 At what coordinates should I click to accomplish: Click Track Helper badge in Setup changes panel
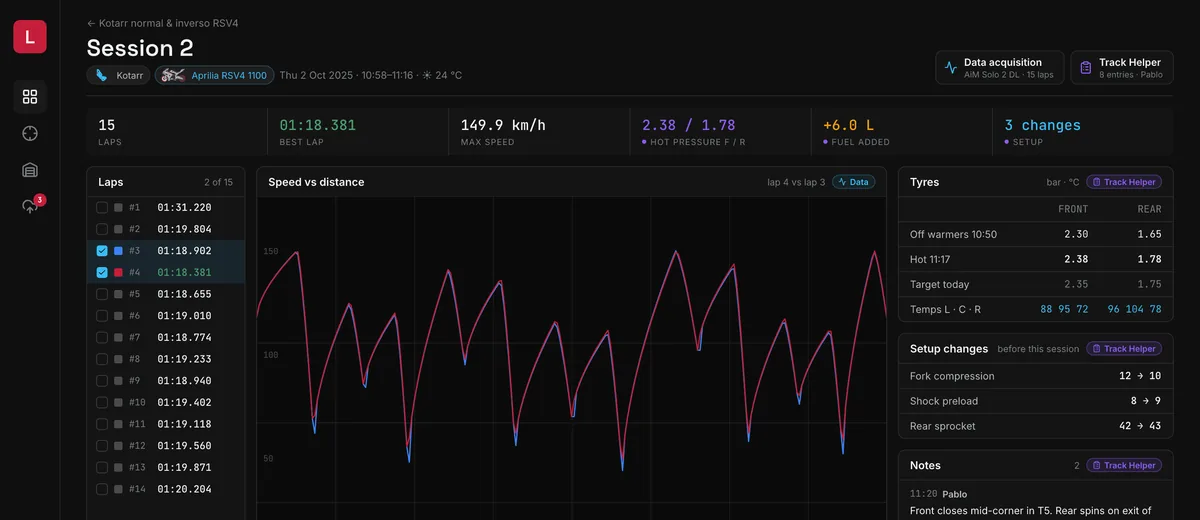pos(1125,349)
